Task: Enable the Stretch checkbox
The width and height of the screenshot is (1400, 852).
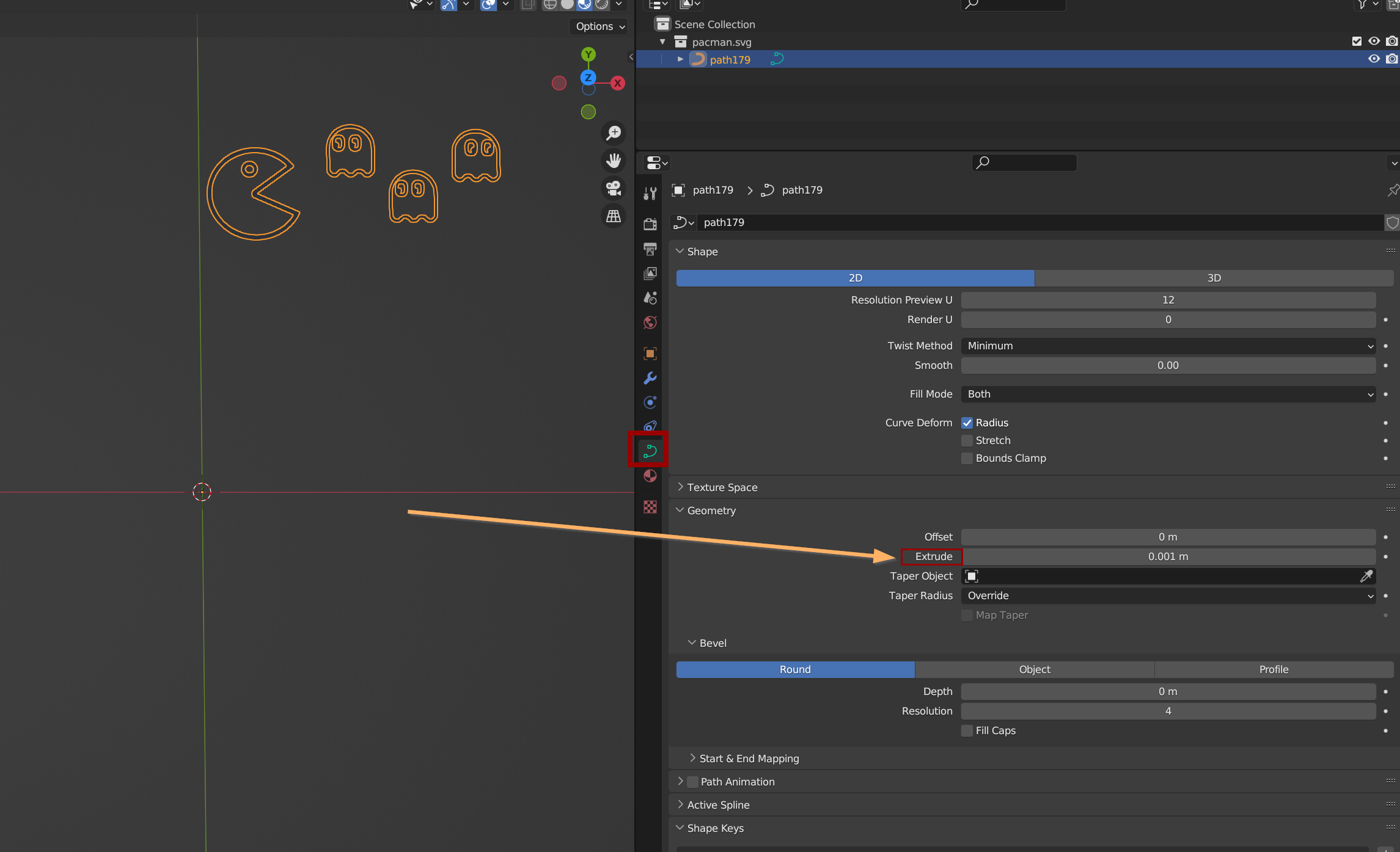Action: coord(967,440)
